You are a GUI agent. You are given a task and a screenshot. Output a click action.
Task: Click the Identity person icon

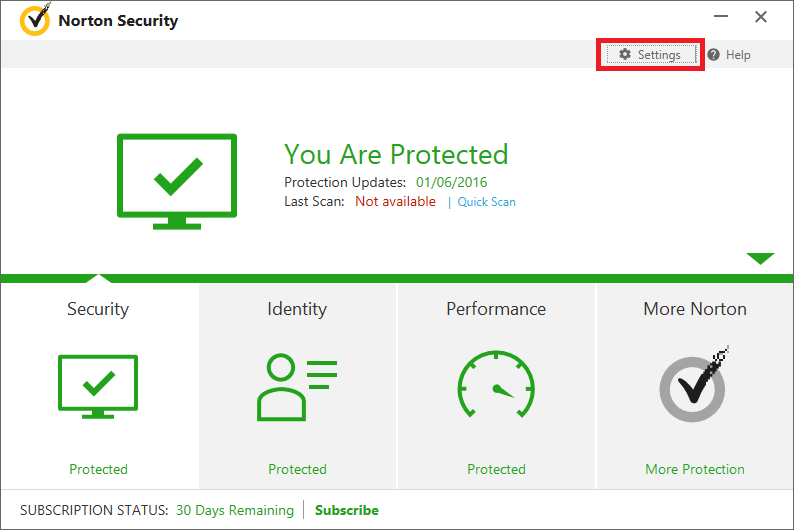pos(297,386)
